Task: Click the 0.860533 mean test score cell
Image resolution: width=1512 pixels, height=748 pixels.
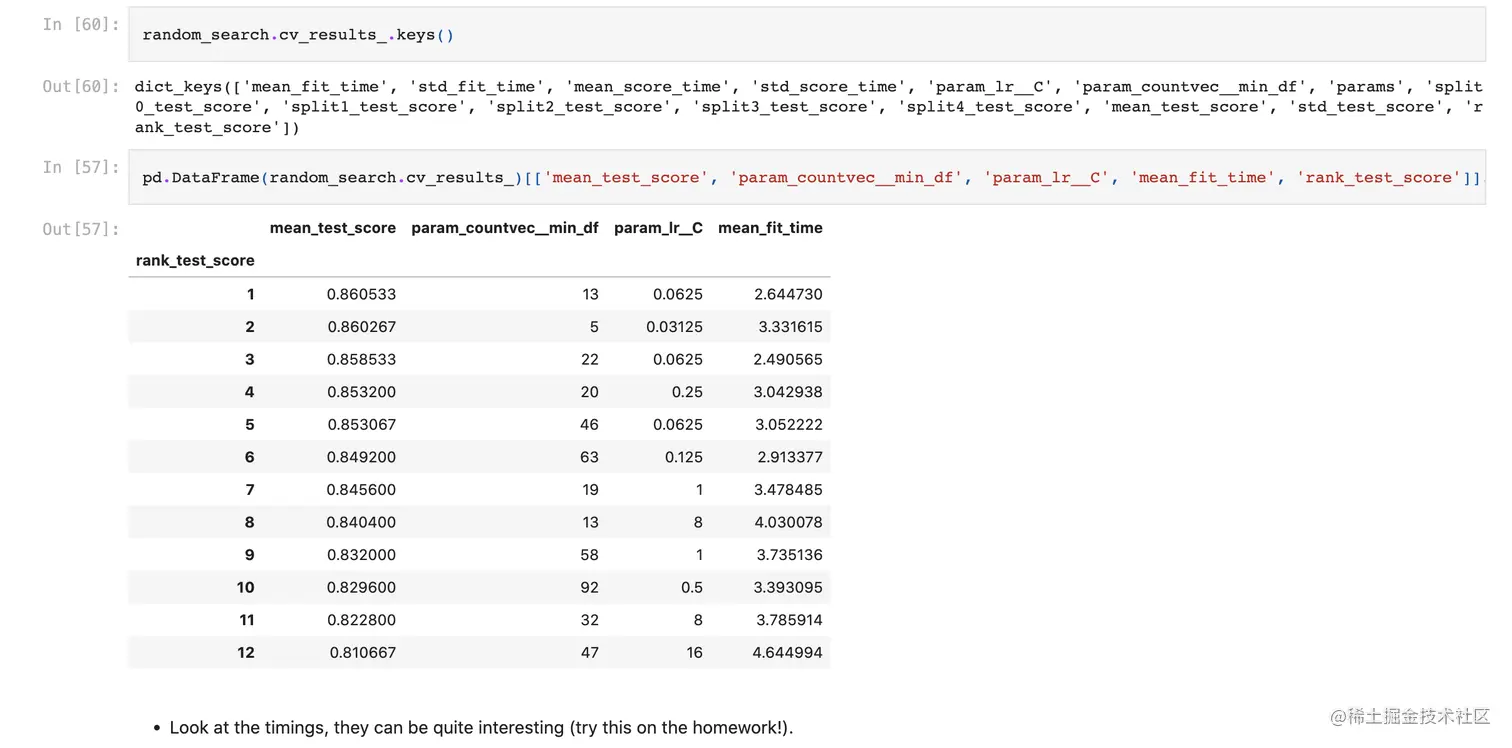Action: 361,294
